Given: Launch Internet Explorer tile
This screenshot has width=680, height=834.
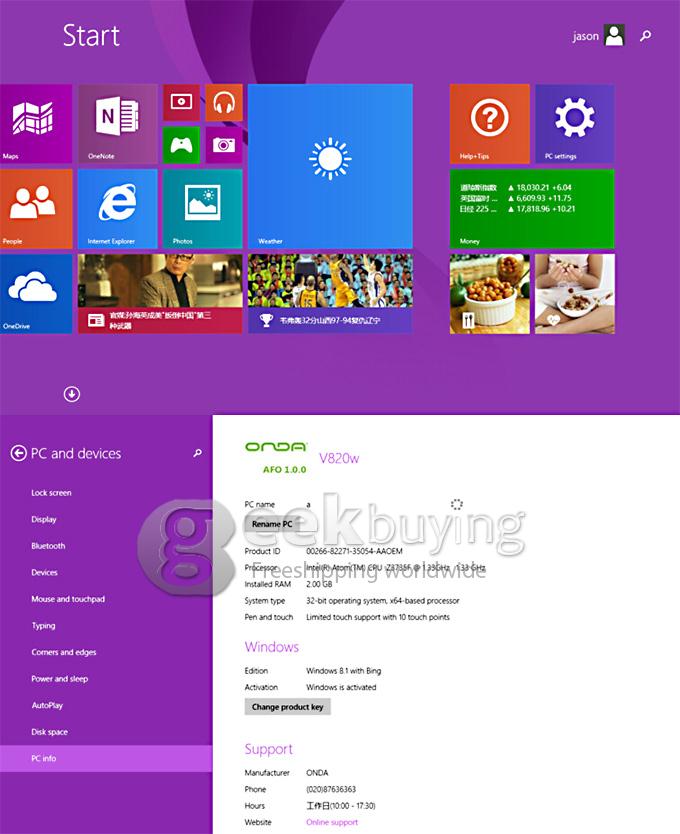Looking at the screenshot, I should point(118,208).
